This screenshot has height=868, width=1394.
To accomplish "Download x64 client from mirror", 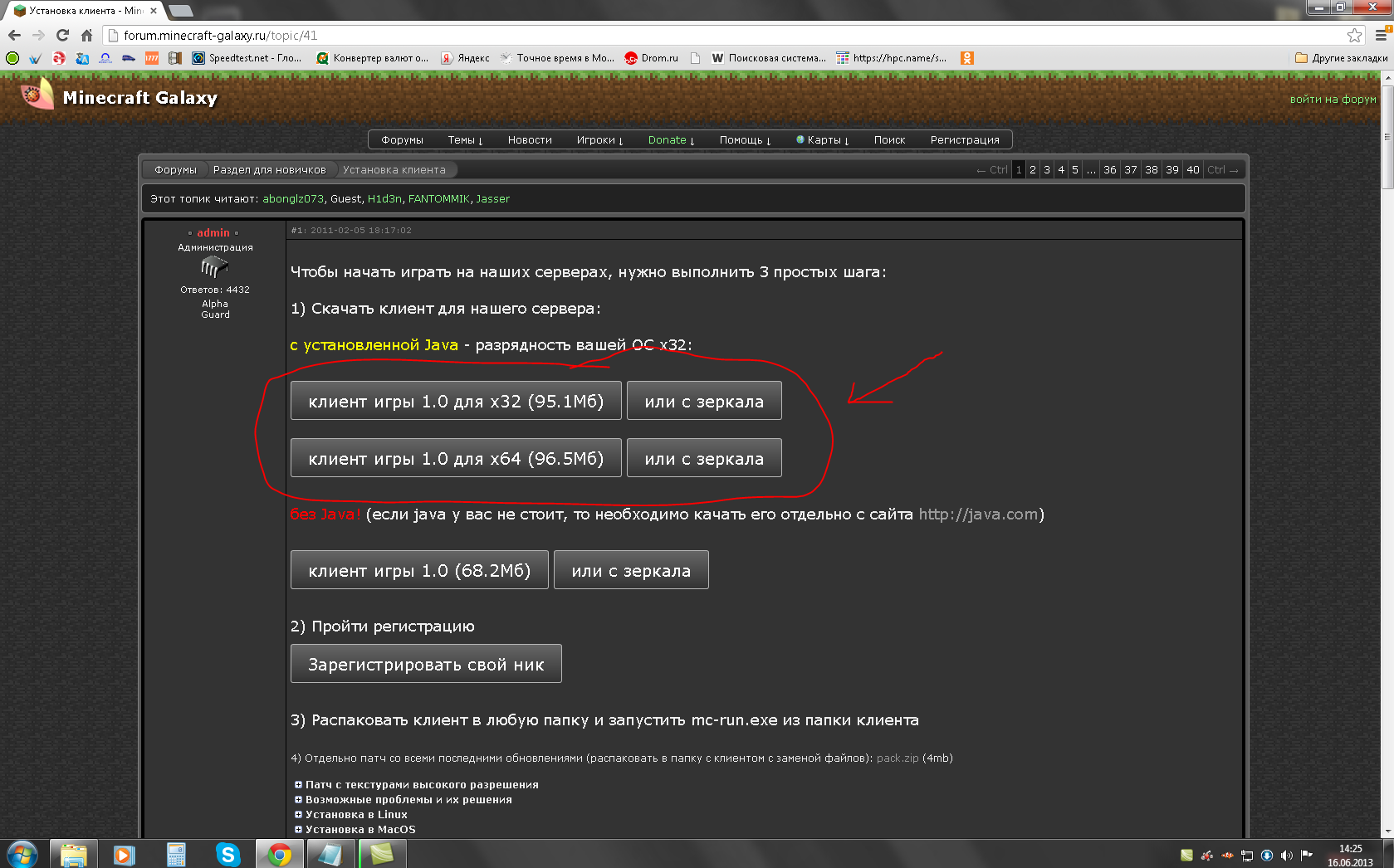I will tap(704, 458).
